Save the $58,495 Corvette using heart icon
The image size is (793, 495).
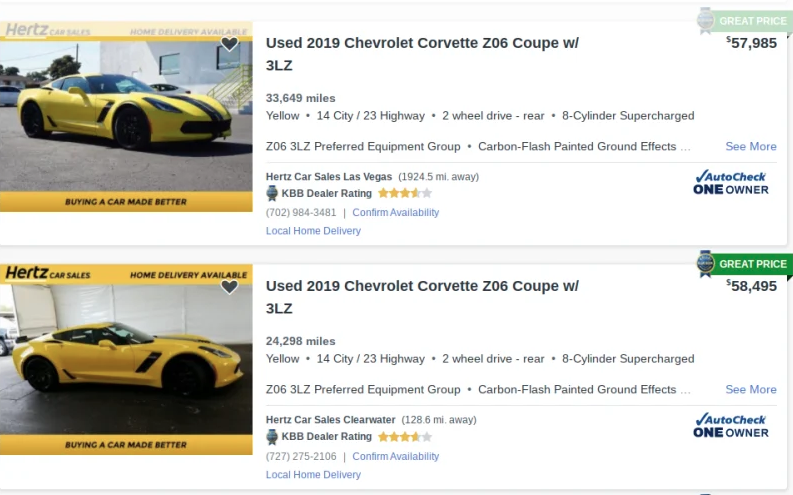(x=230, y=287)
